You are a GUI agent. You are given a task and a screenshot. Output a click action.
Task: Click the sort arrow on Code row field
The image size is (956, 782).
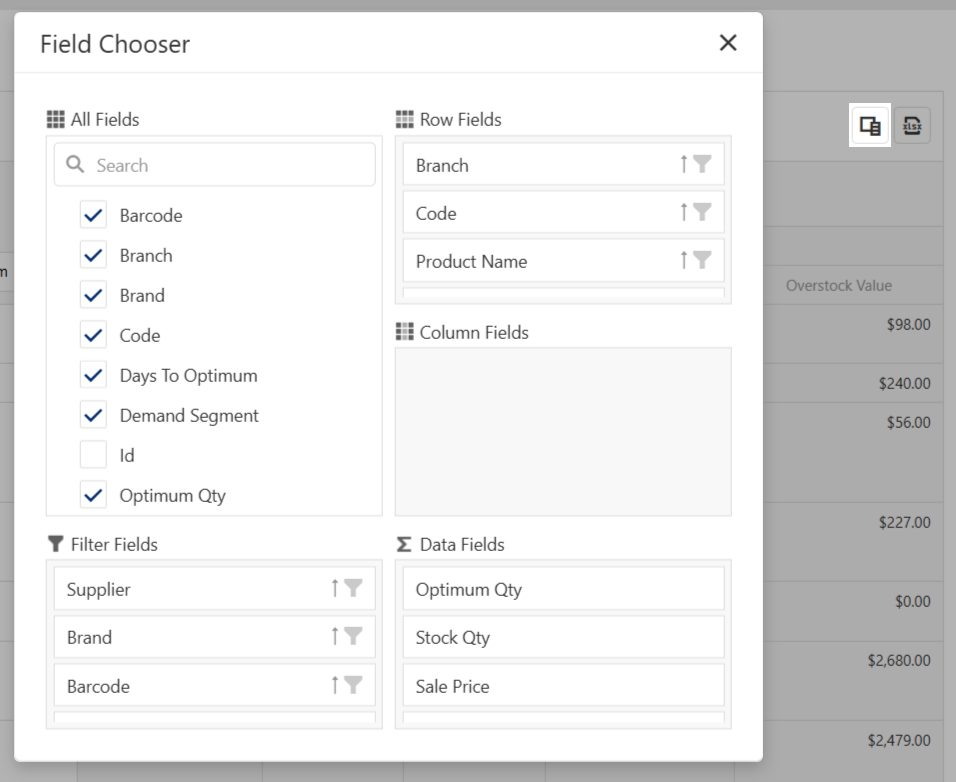pyautogui.click(x=684, y=212)
